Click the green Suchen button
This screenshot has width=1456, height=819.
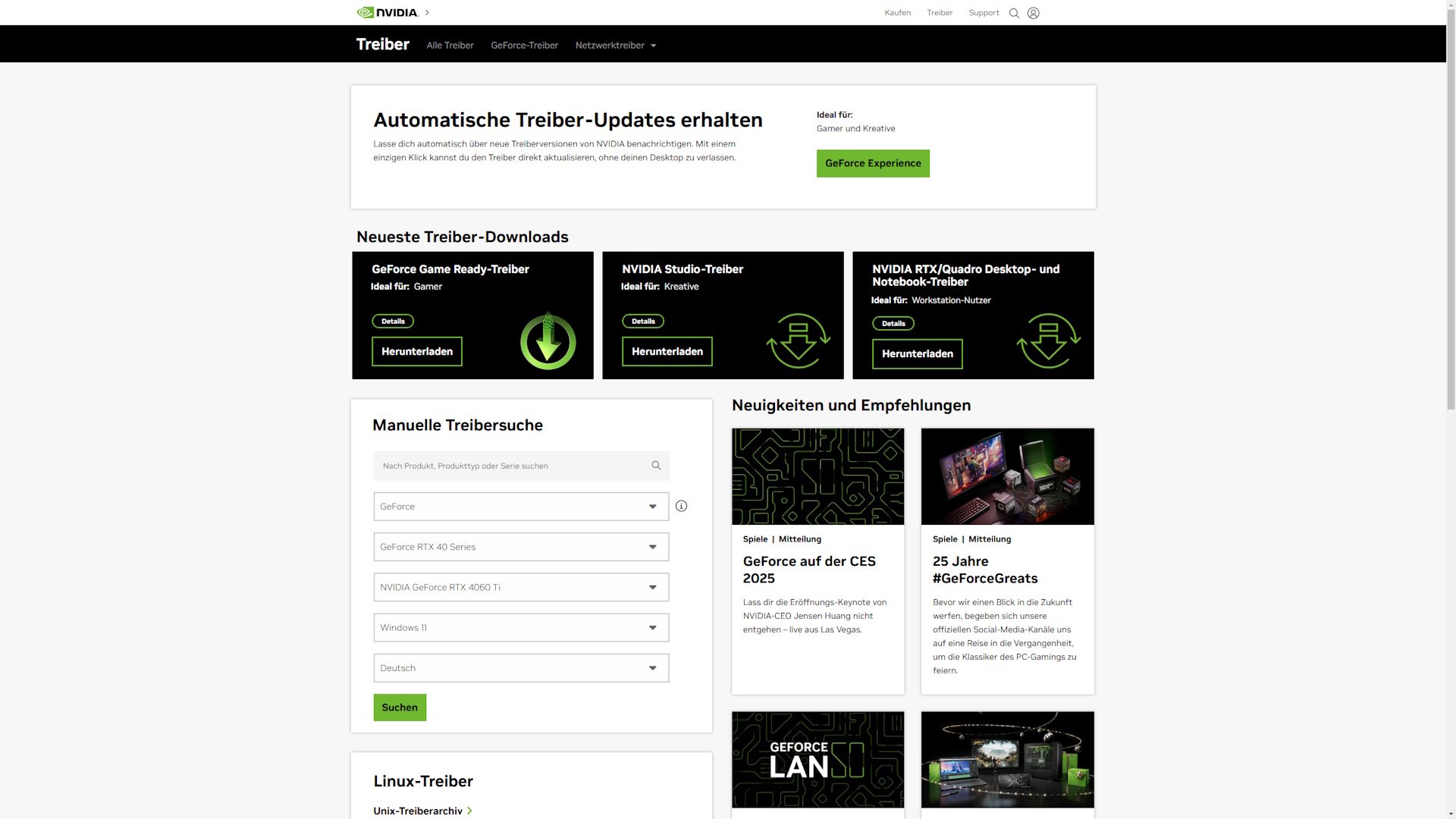(x=400, y=707)
